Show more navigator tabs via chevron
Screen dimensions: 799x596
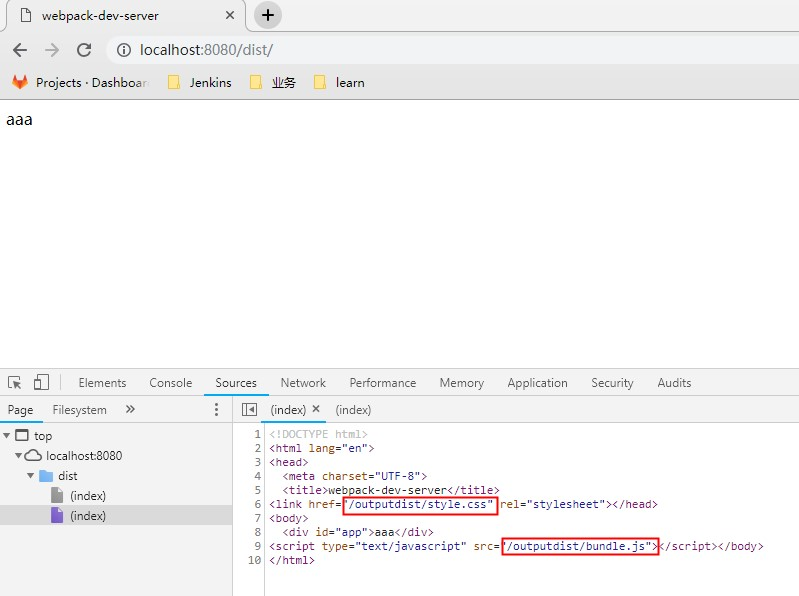(x=130, y=409)
